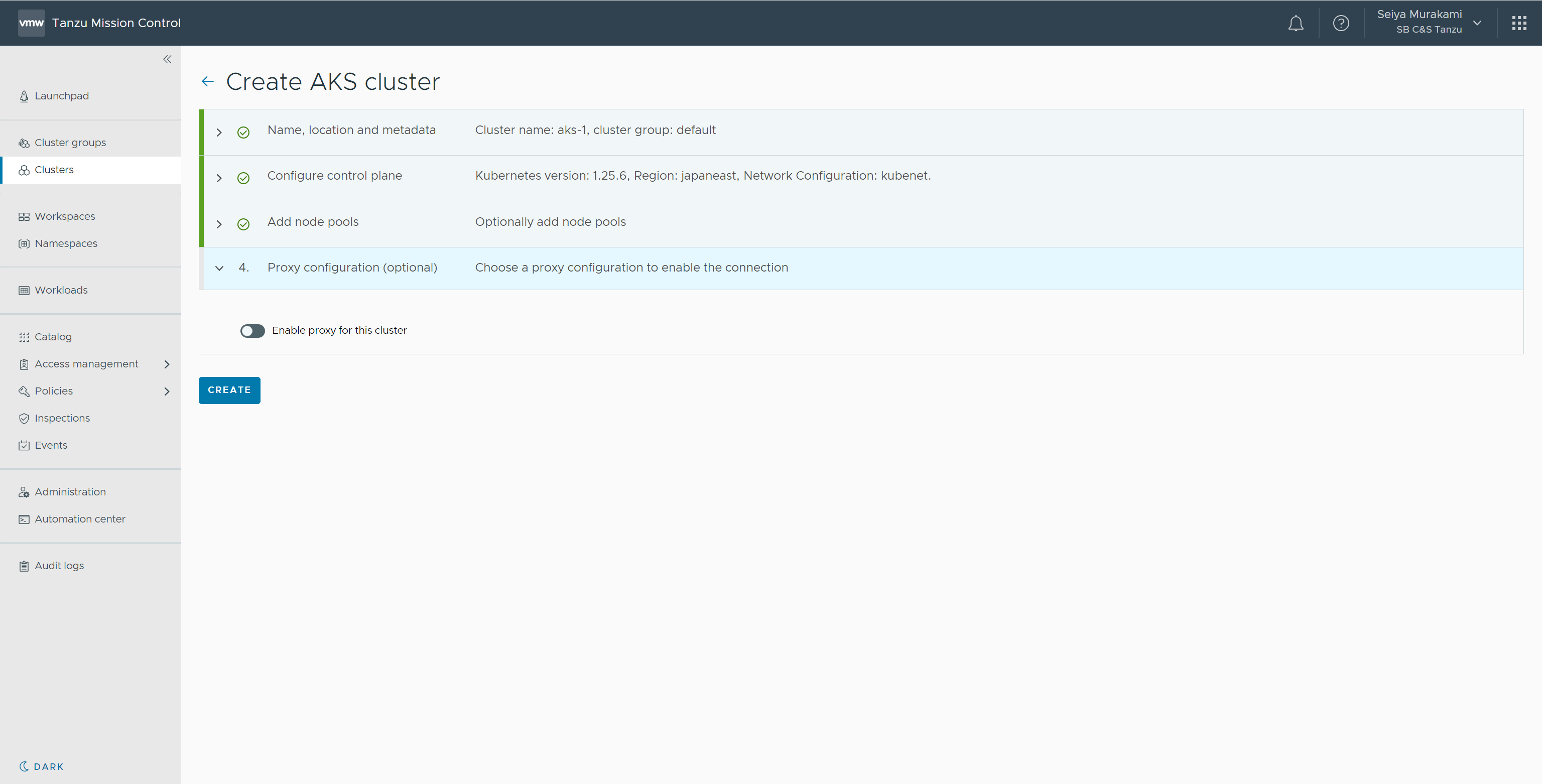1542x784 pixels.
Task: Click the back arrow beside Create AKS cluster
Action: point(208,81)
